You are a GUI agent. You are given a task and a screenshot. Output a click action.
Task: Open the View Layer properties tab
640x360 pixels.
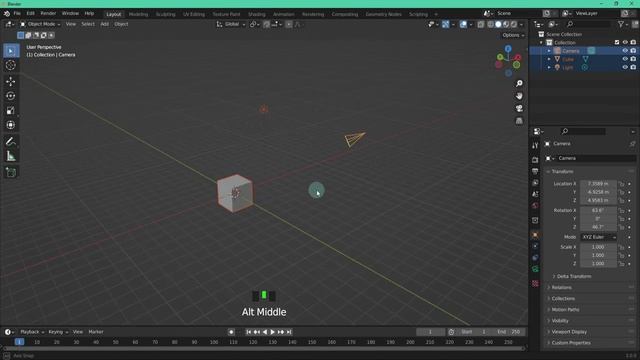point(535,182)
